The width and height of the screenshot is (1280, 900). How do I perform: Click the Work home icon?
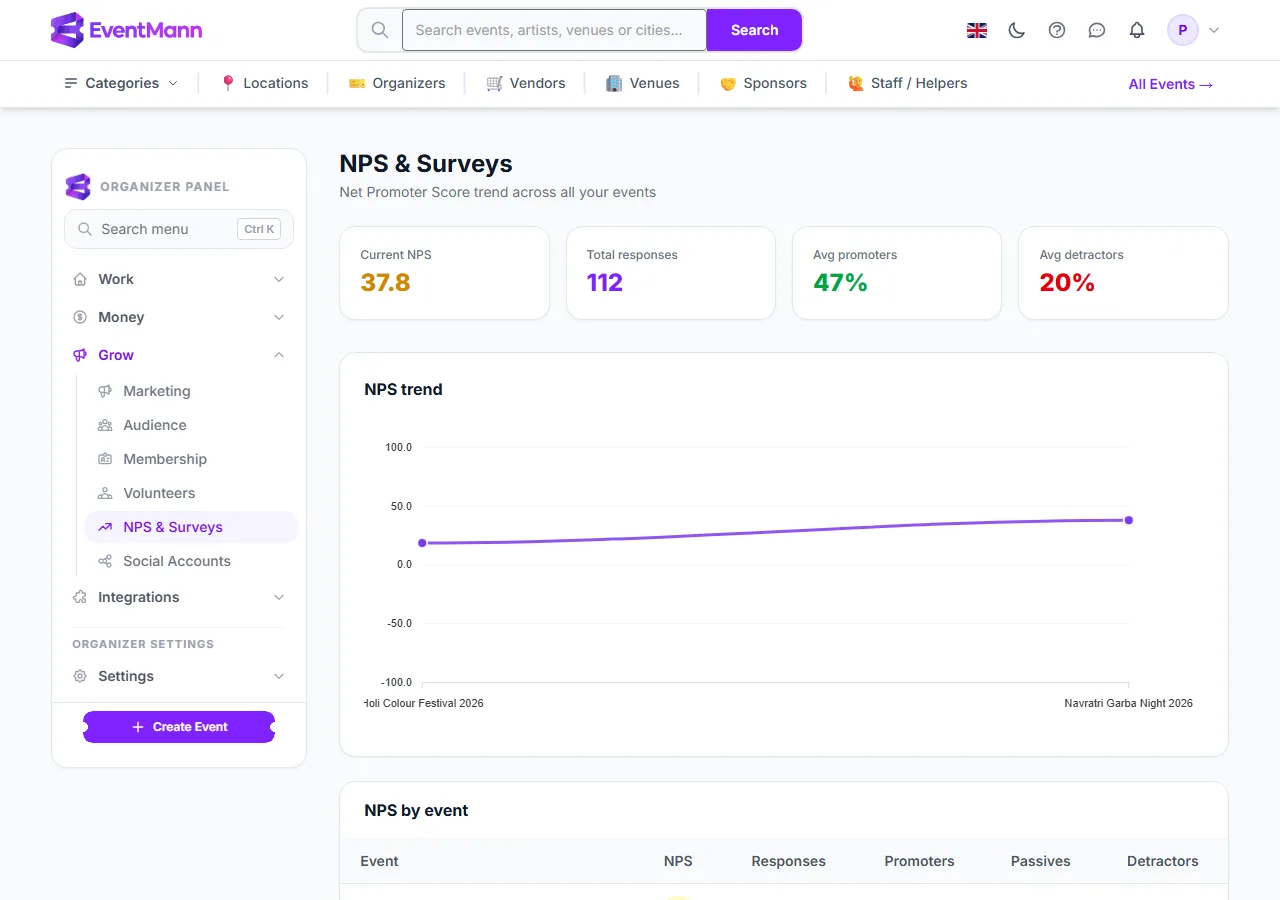point(80,279)
